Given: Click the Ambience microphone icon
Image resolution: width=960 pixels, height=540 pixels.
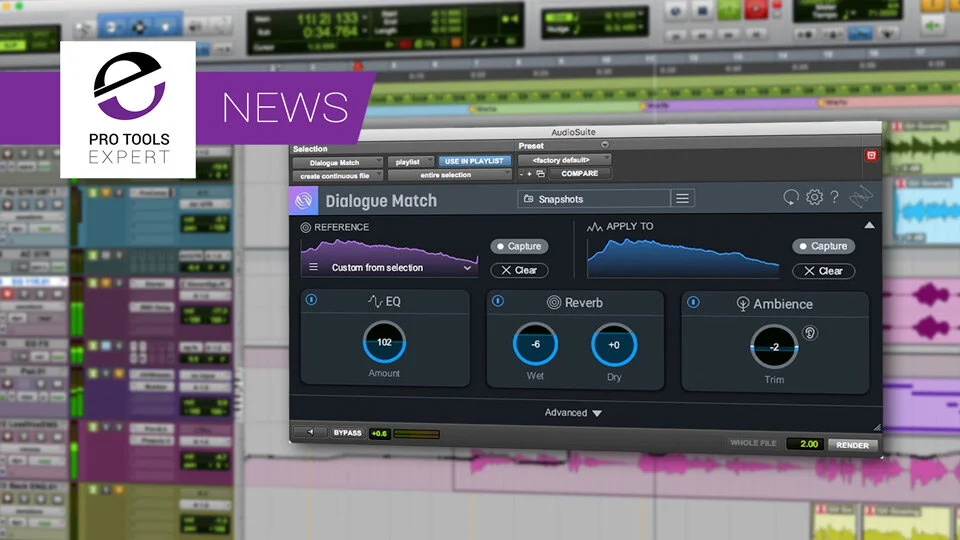Looking at the screenshot, I should tap(743, 304).
